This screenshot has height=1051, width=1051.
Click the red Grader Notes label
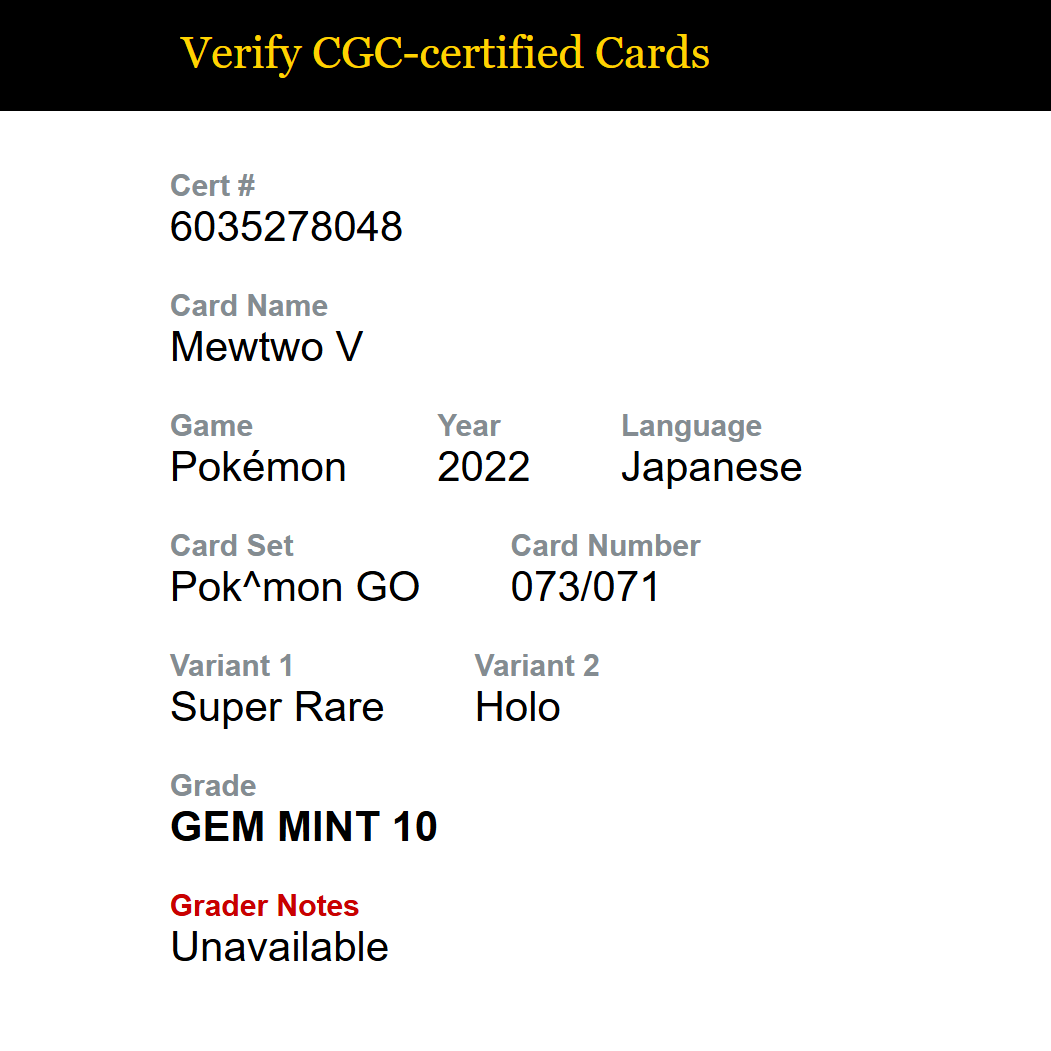264,906
